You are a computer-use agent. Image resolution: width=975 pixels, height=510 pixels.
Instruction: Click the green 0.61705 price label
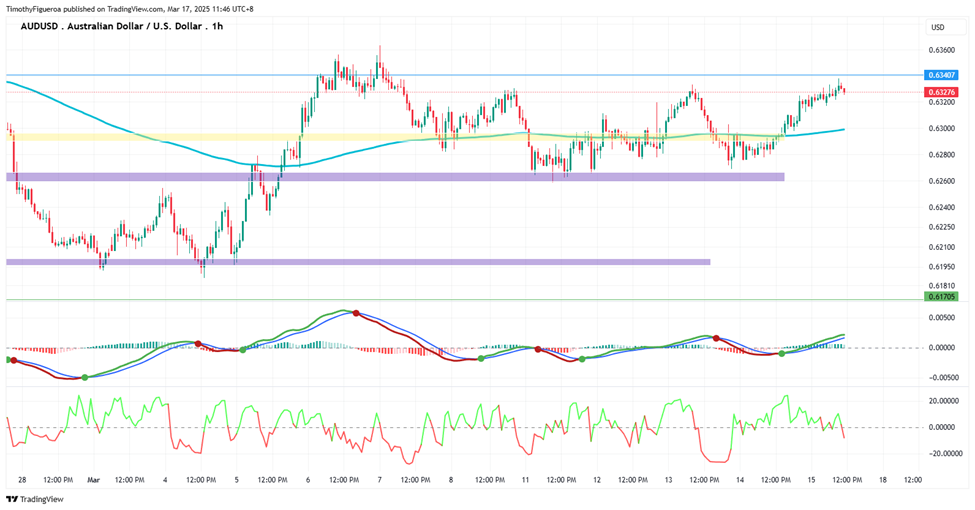941,297
